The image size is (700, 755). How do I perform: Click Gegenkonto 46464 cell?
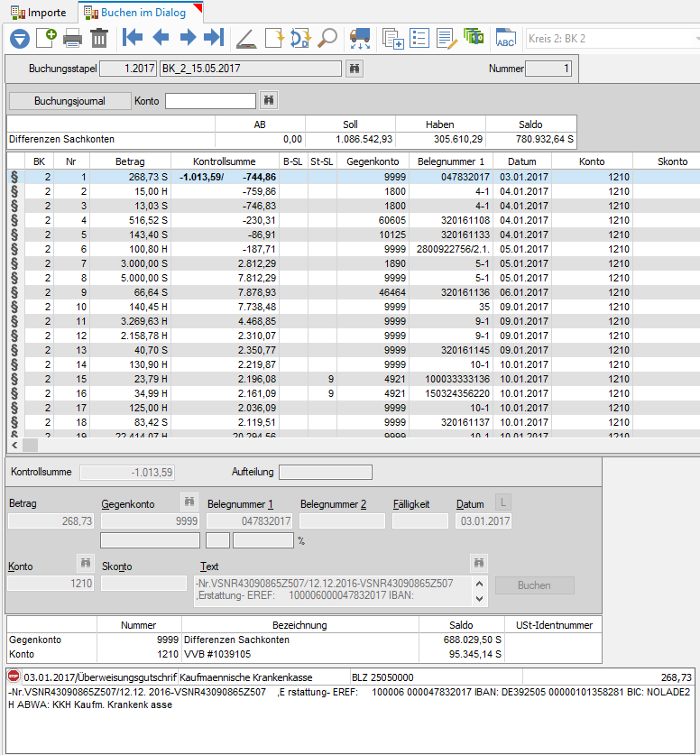coord(373,292)
